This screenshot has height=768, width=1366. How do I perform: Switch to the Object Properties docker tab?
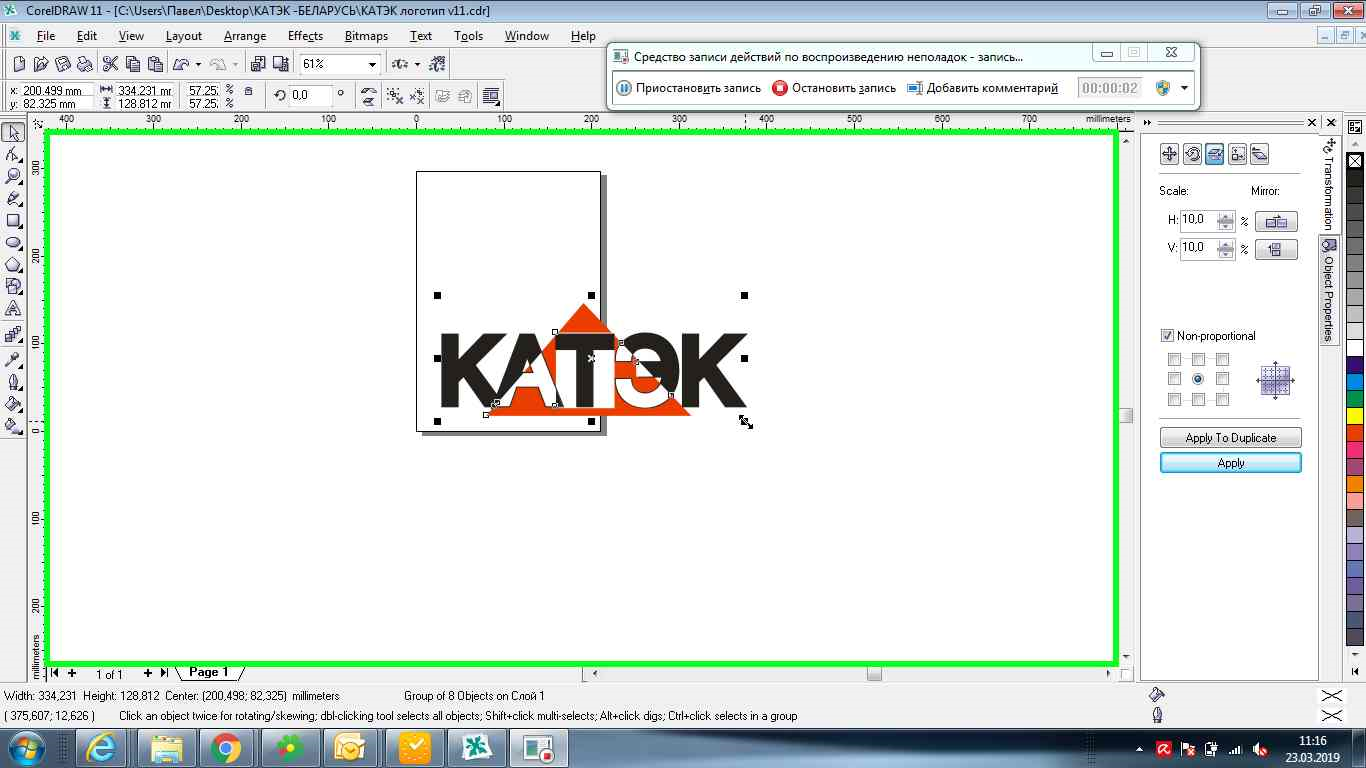click(1329, 291)
